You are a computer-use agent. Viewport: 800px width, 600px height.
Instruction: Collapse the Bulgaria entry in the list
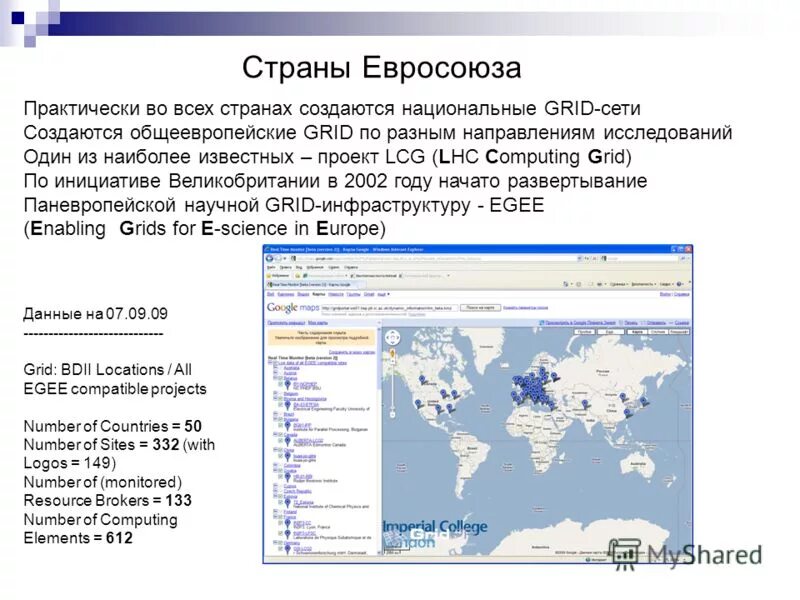(273, 419)
